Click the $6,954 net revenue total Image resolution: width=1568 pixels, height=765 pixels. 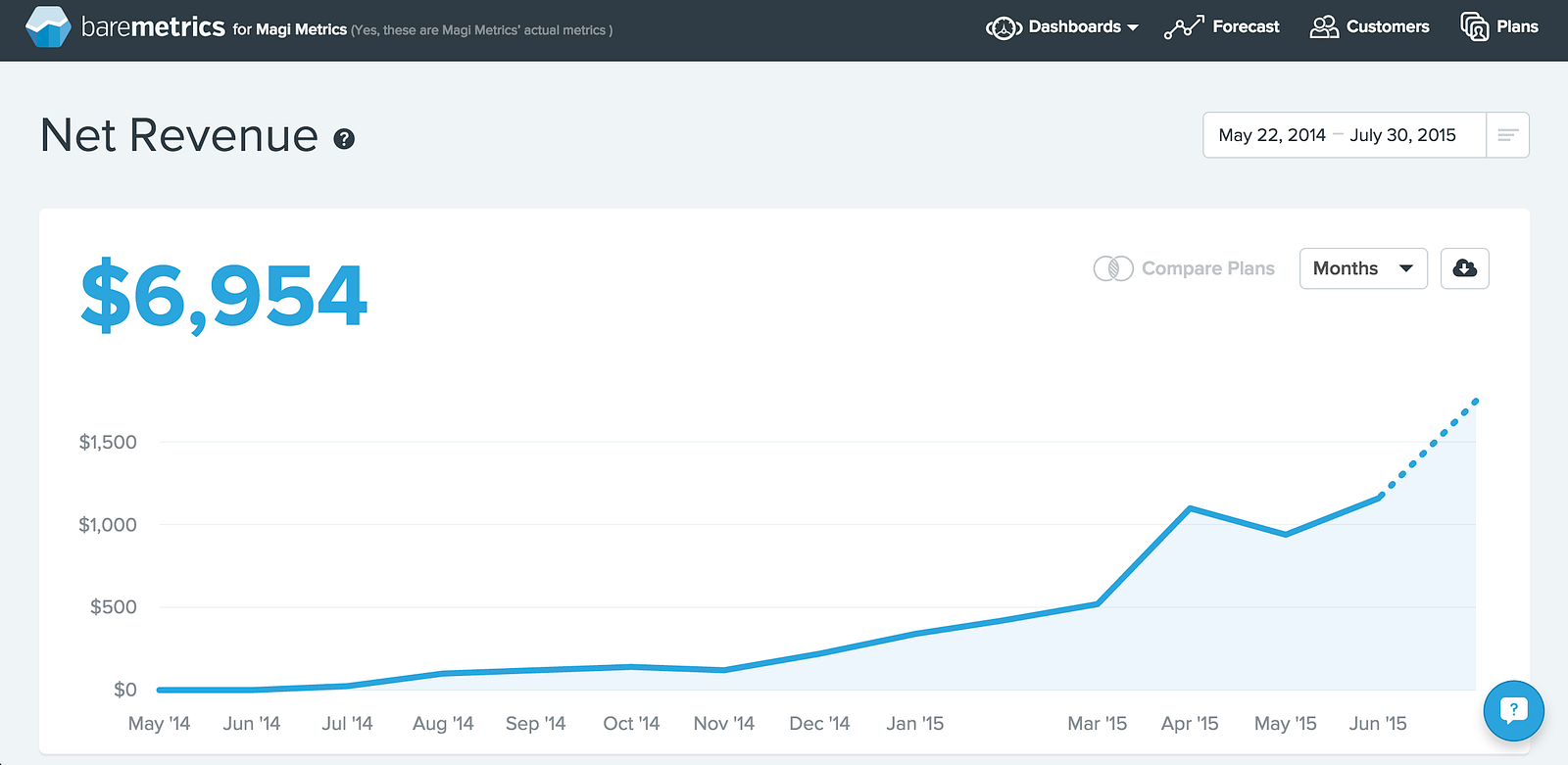pyautogui.click(x=223, y=296)
